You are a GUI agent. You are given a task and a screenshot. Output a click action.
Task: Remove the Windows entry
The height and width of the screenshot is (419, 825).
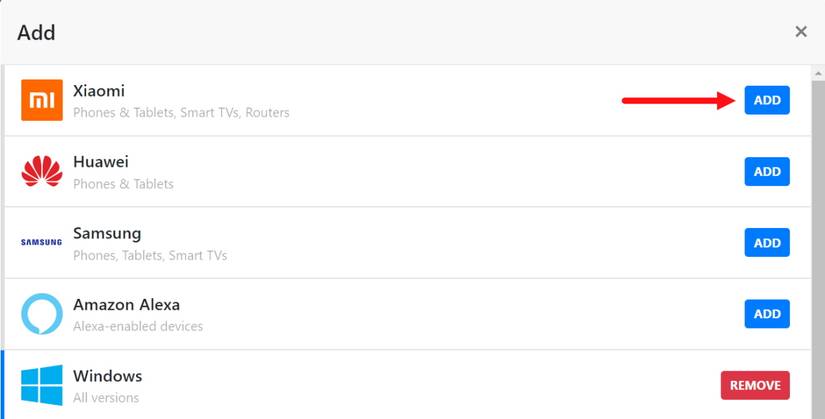(755, 385)
